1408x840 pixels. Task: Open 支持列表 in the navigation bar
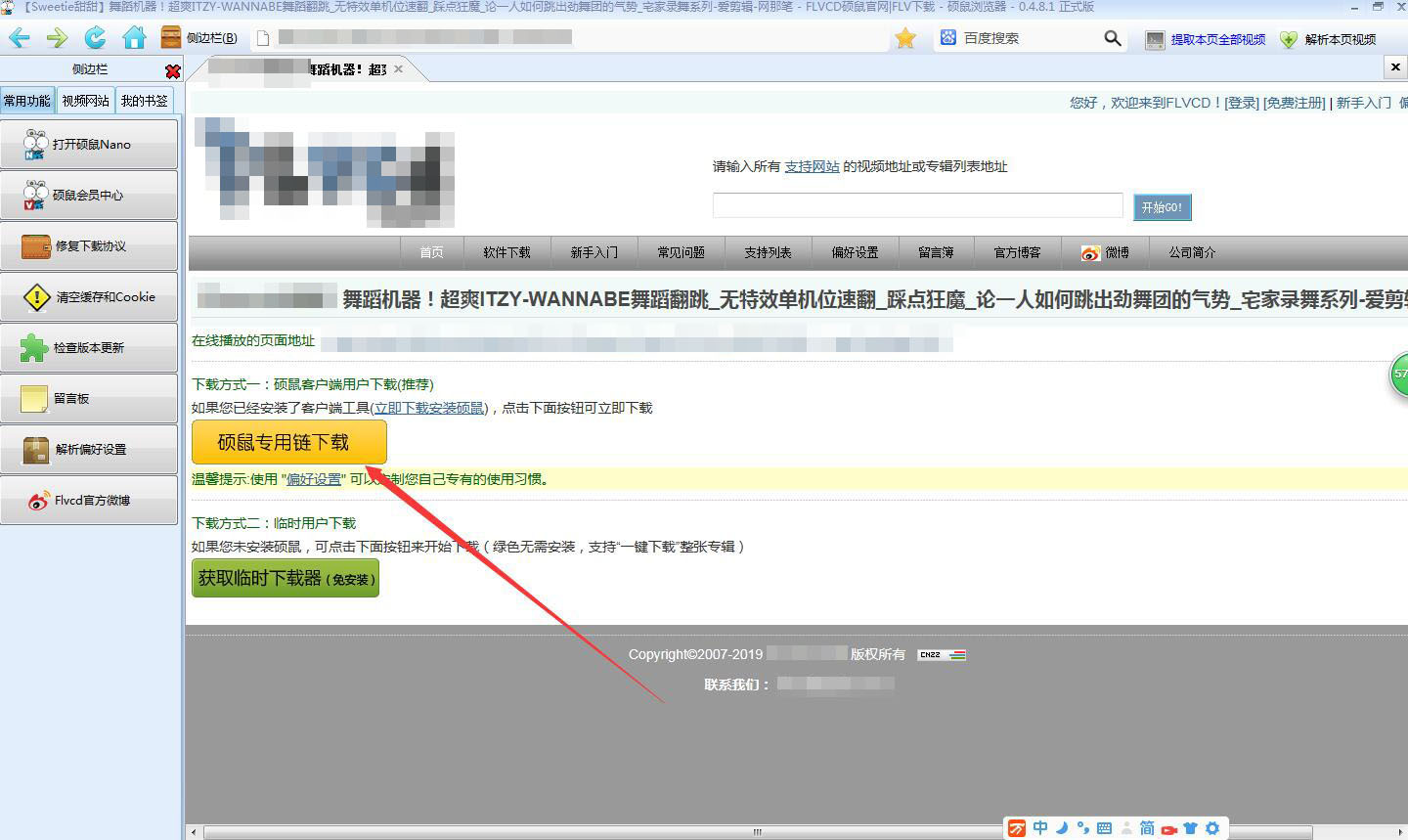click(768, 252)
